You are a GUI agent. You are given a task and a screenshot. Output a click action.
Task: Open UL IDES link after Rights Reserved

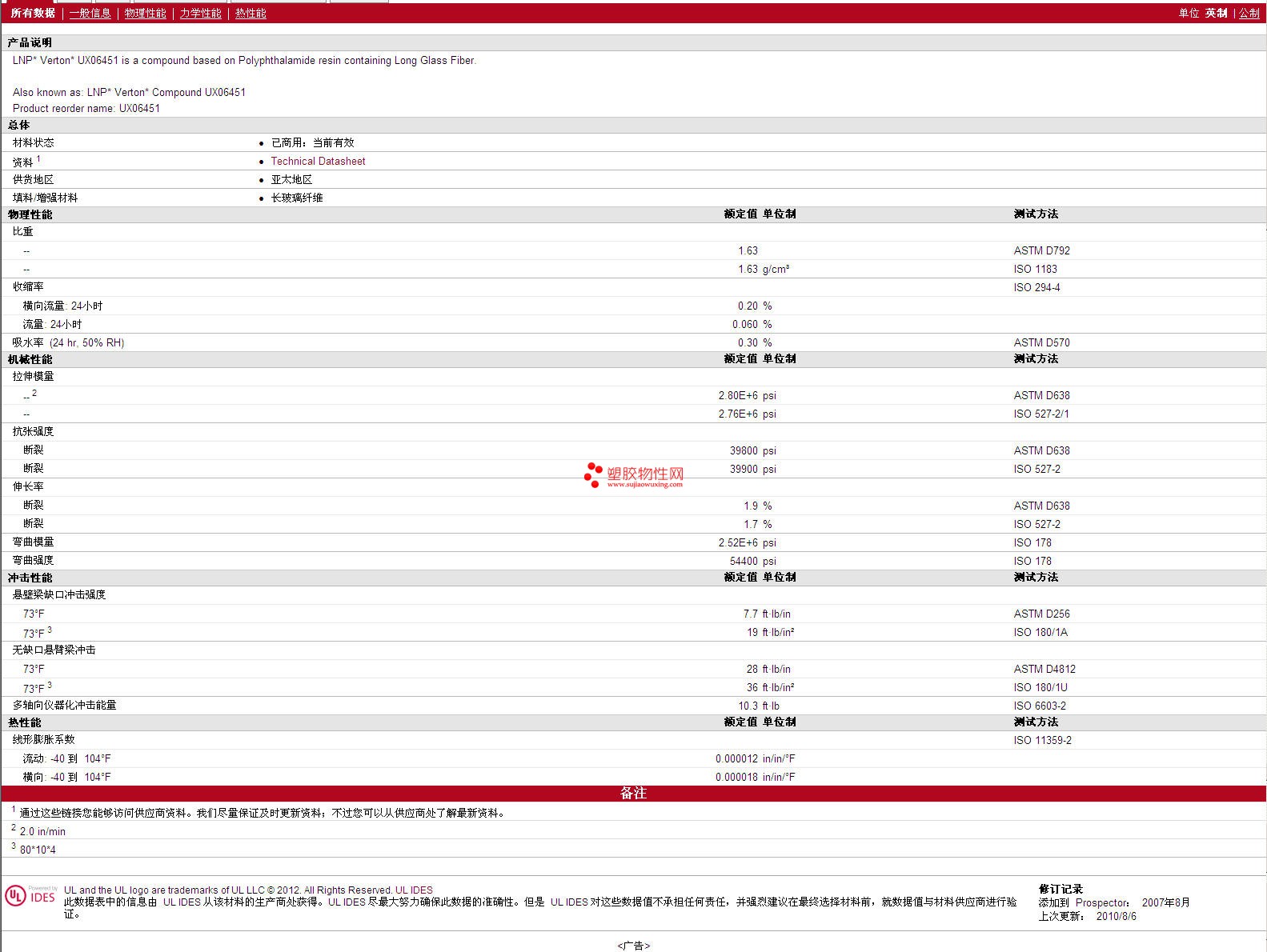click(414, 890)
